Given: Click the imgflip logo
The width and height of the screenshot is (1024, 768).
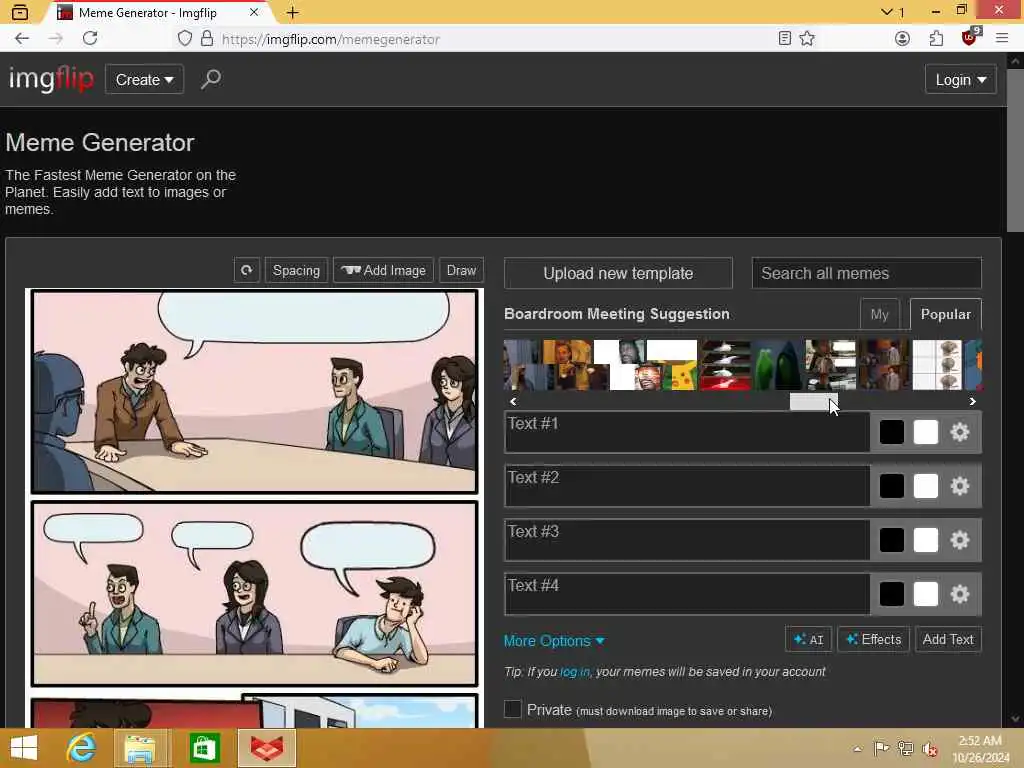Looking at the screenshot, I should pyautogui.click(x=51, y=79).
